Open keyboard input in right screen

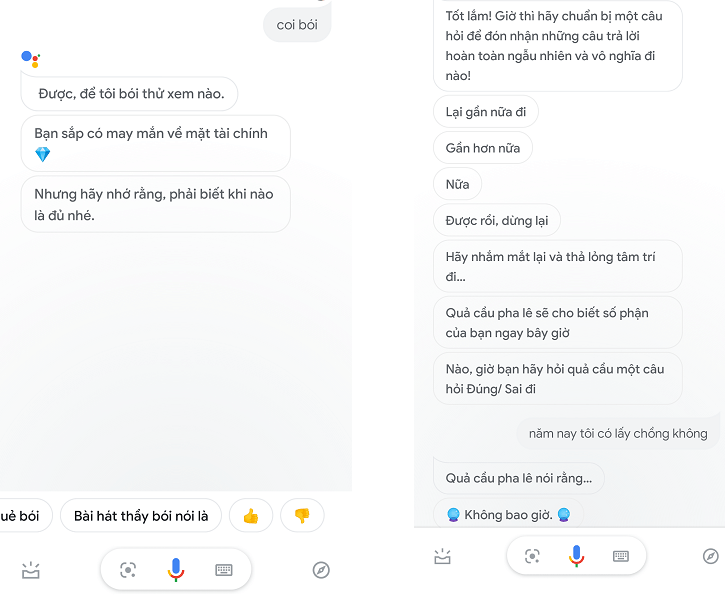coord(621,556)
